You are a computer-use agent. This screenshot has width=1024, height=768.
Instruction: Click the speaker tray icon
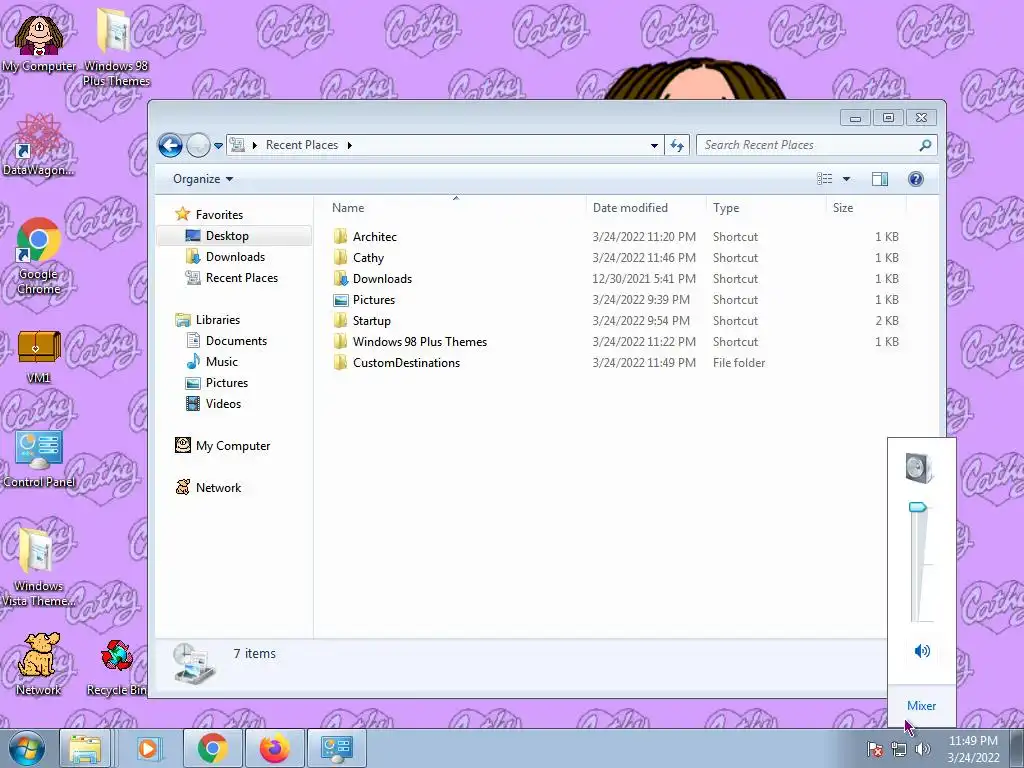tap(922, 748)
